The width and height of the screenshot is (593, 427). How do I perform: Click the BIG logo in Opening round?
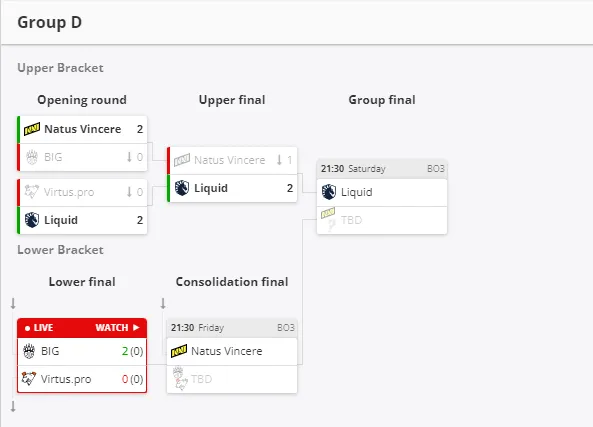pyautogui.click(x=32, y=157)
